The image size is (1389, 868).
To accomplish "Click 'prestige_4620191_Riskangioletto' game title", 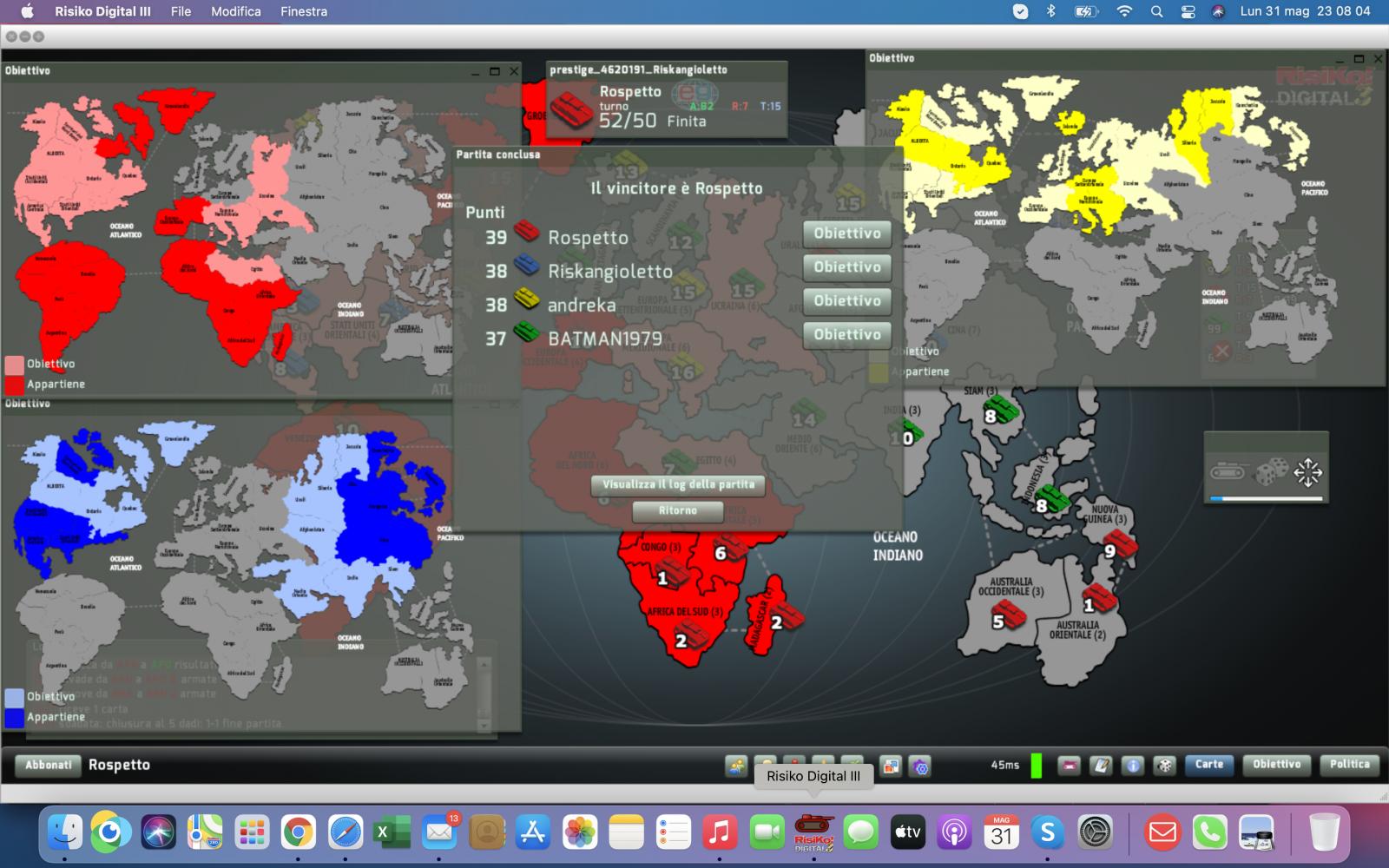I will coord(638,69).
